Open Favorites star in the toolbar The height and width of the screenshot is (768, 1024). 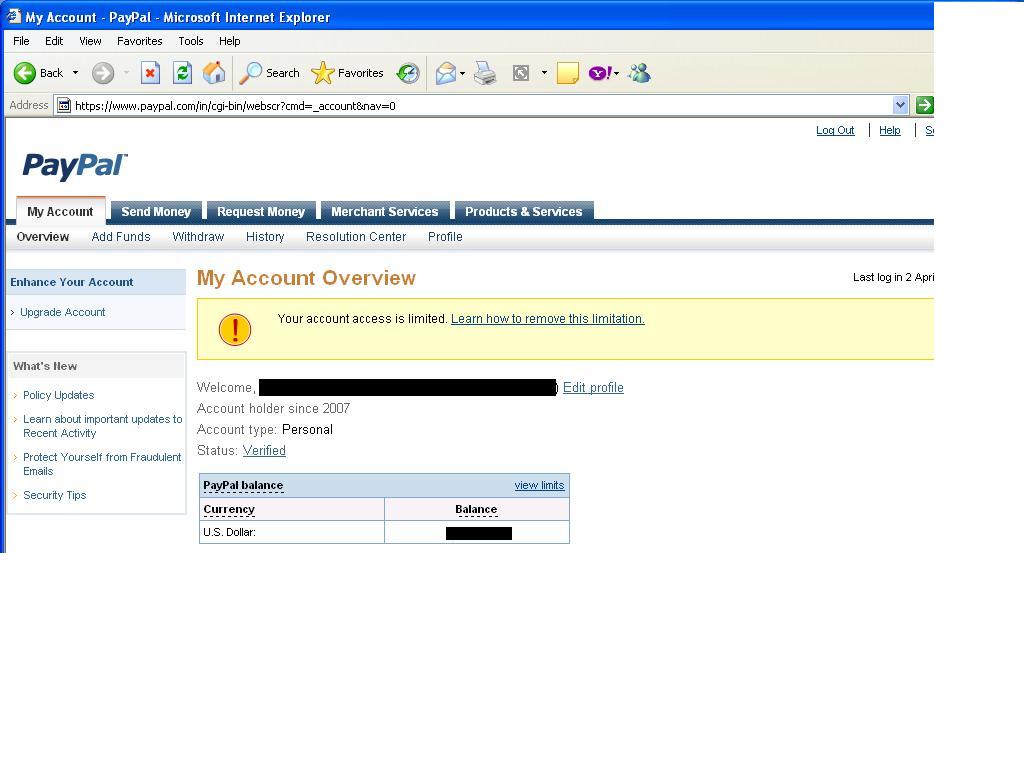(x=323, y=73)
